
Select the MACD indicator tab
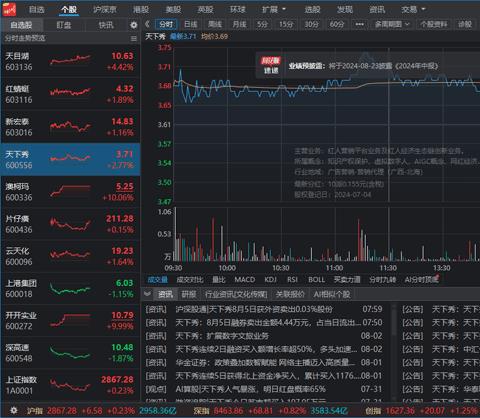point(245,280)
